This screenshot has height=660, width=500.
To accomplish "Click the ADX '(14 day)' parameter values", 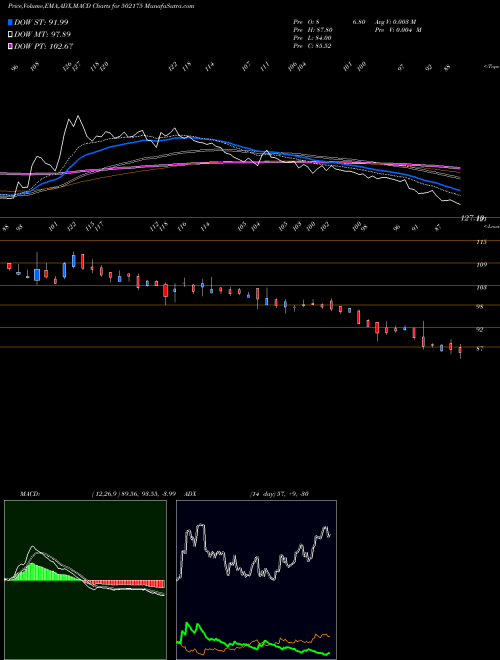I will tap(279, 493).
